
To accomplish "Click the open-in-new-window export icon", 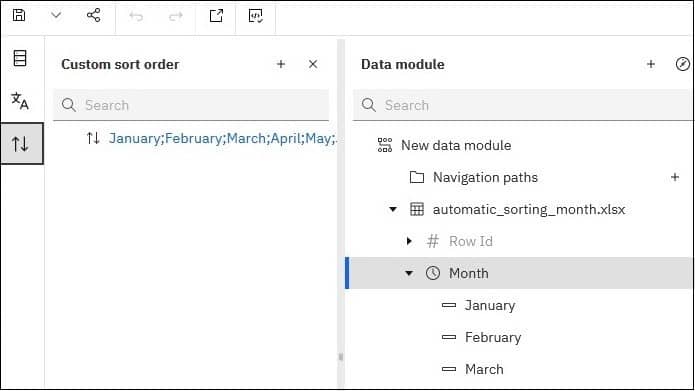I will 216,16.
